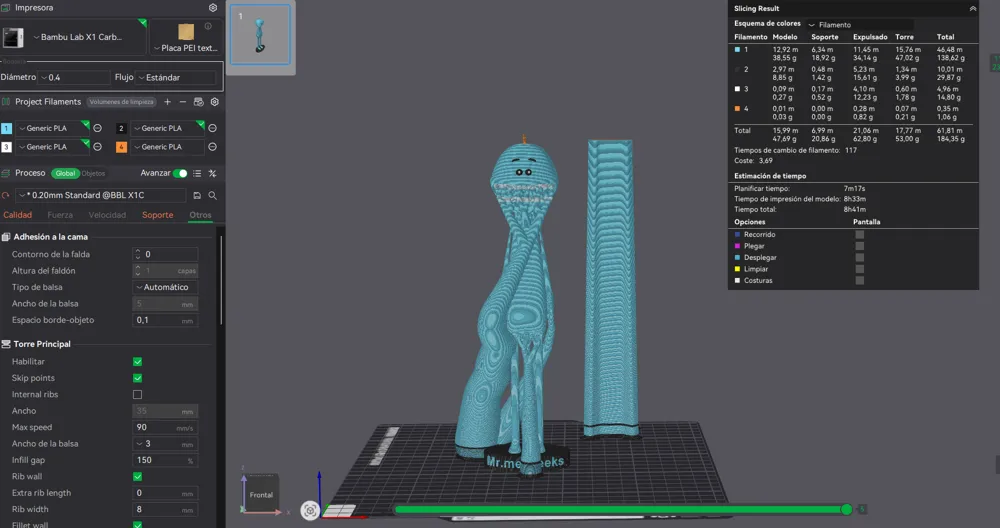Open Esquema de colores Filamento dropdown

tap(859, 25)
